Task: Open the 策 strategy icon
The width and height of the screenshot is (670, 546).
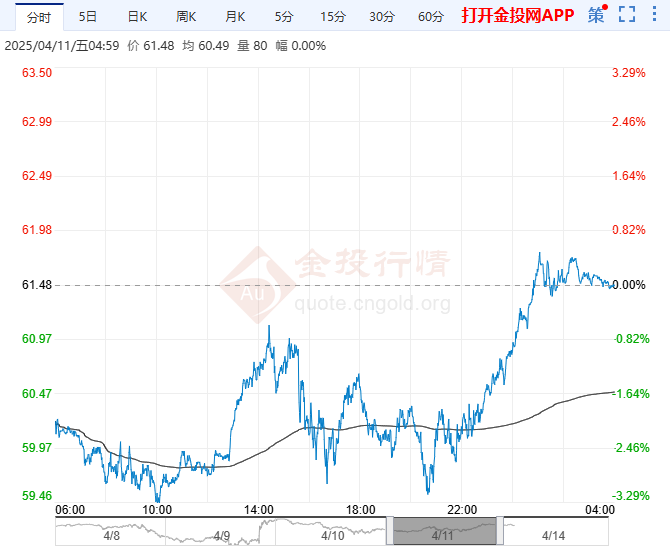Action: point(597,15)
